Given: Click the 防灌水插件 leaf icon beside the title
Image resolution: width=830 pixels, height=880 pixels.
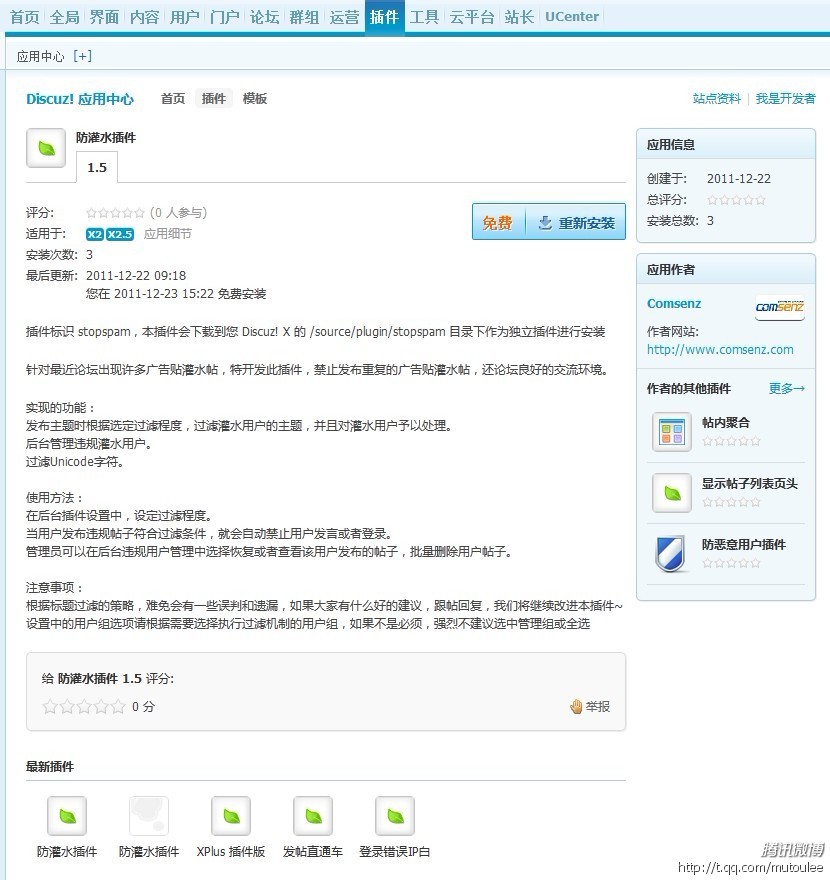Looking at the screenshot, I should click(x=46, y=148).
